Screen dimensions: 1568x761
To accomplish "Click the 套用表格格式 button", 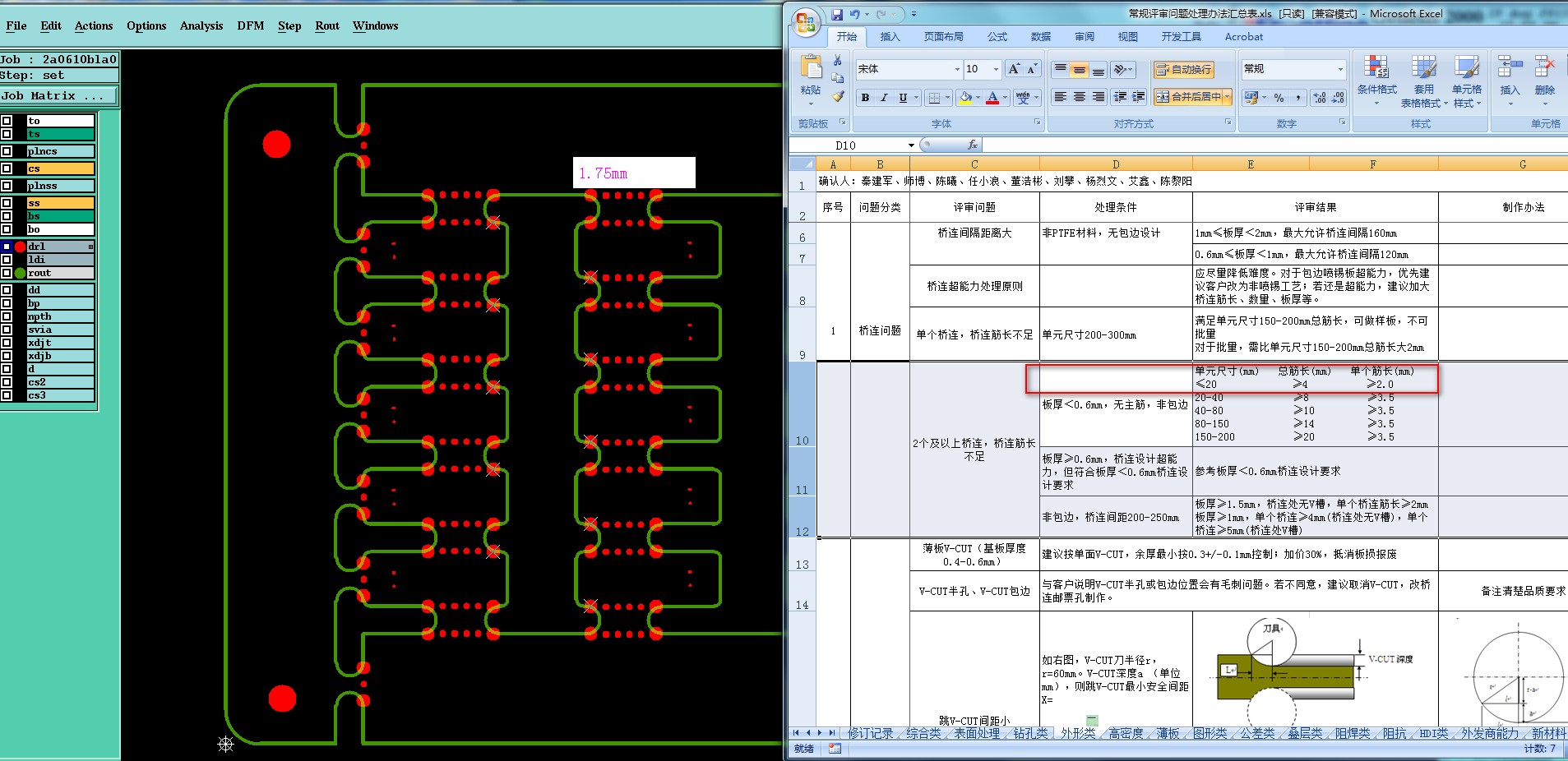I will (1424, 81).
